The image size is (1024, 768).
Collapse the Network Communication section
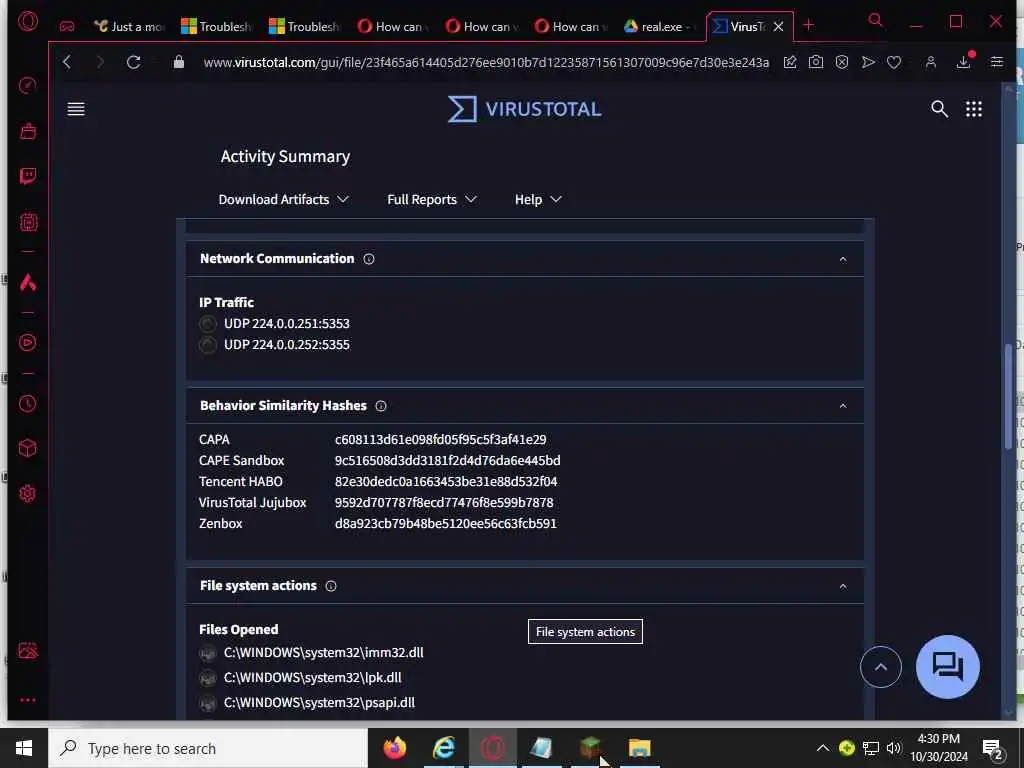click(843, 259)
